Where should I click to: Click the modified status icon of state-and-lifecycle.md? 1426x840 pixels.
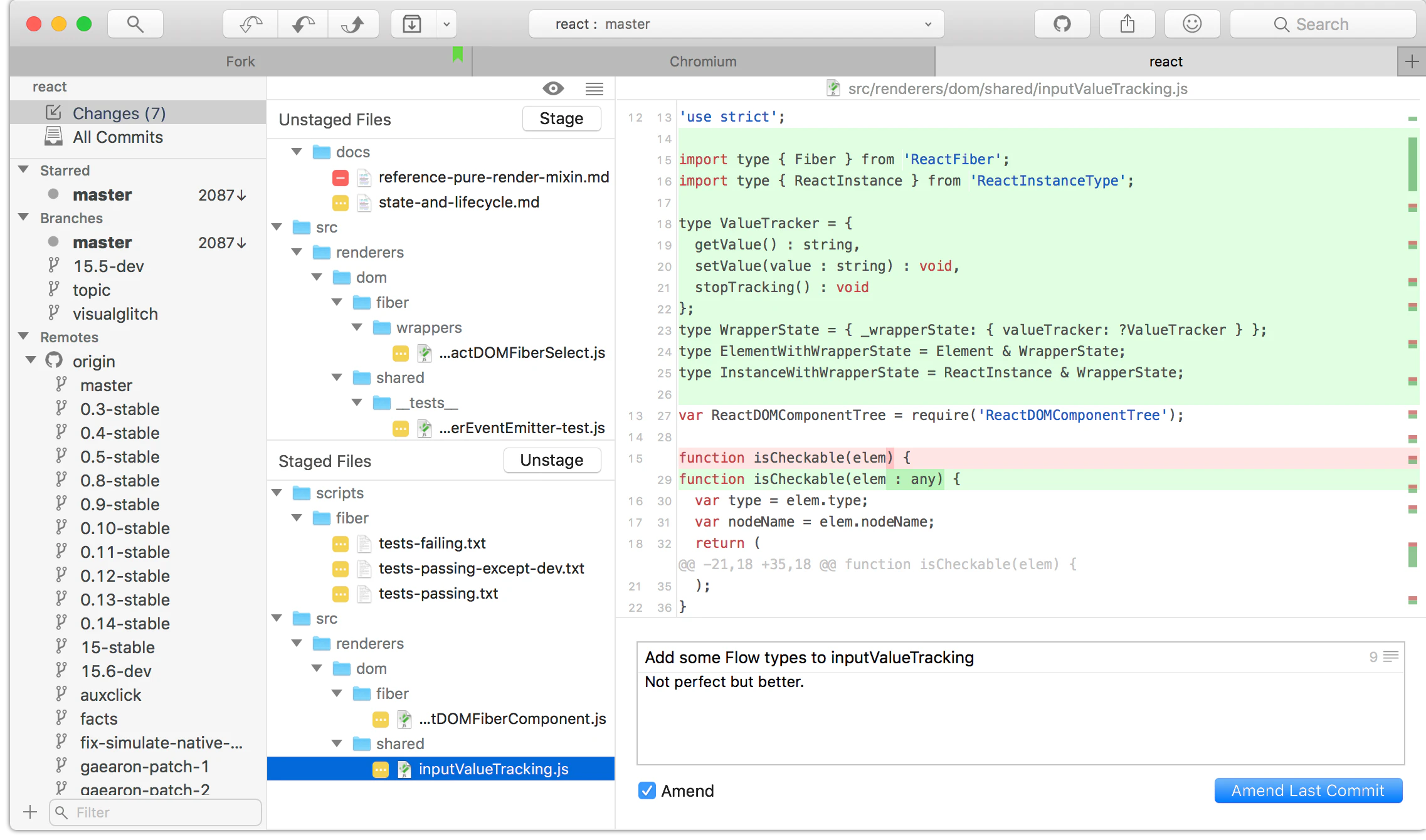[341, 203]
